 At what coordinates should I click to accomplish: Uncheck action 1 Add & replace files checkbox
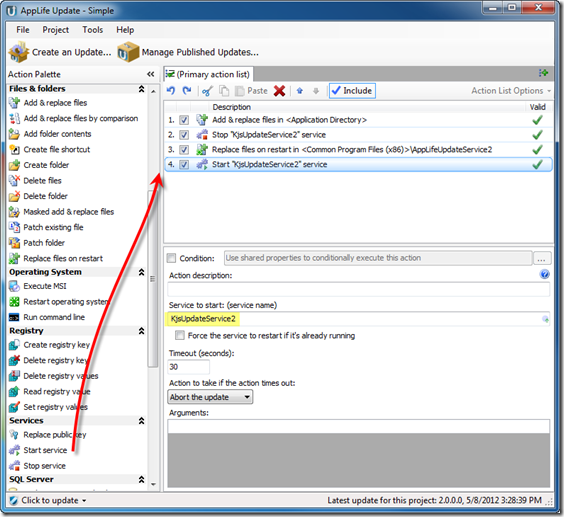click(x=184, y=120)
